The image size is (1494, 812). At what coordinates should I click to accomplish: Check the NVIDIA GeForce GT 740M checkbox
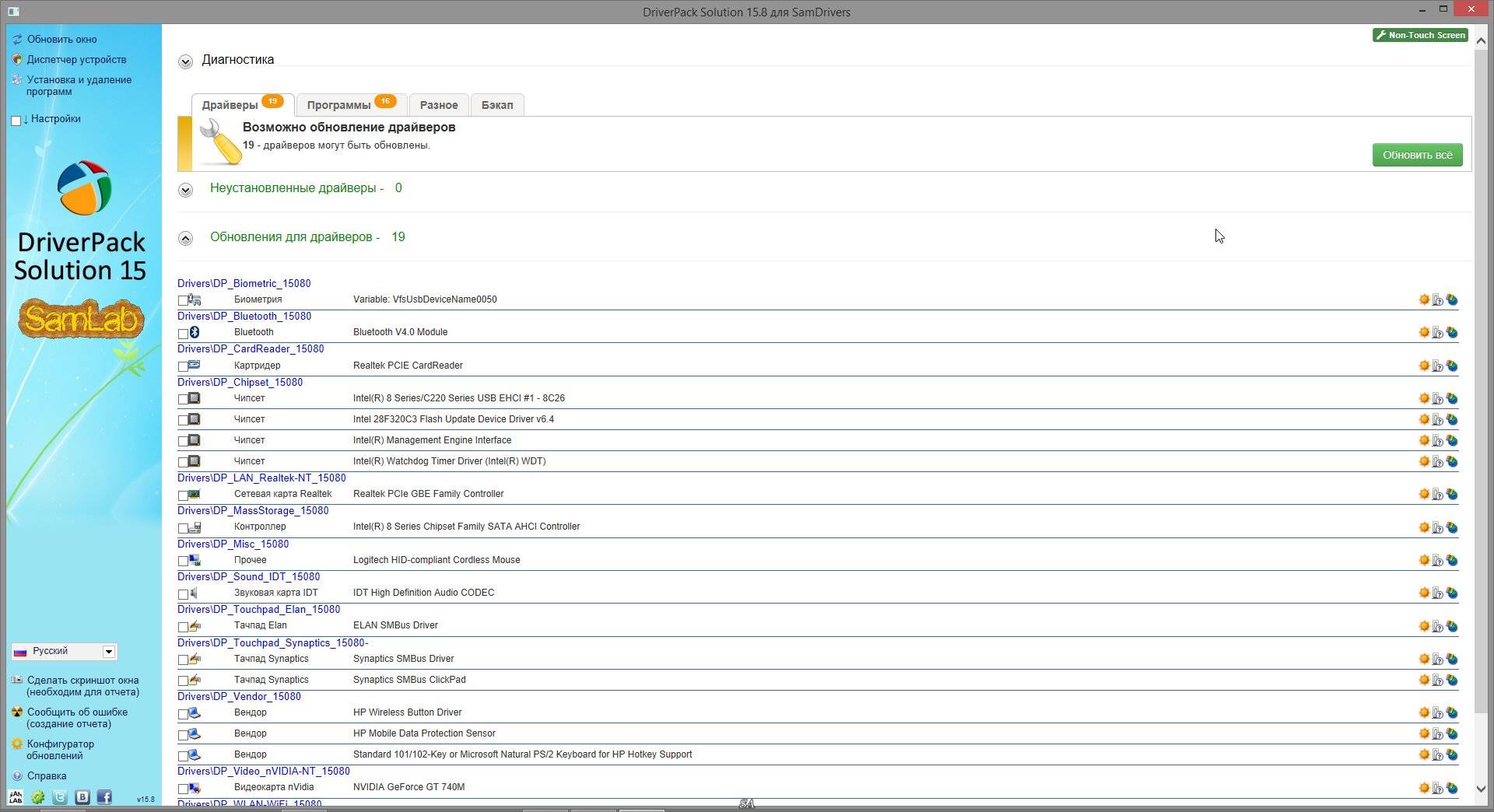pos(183,788)
